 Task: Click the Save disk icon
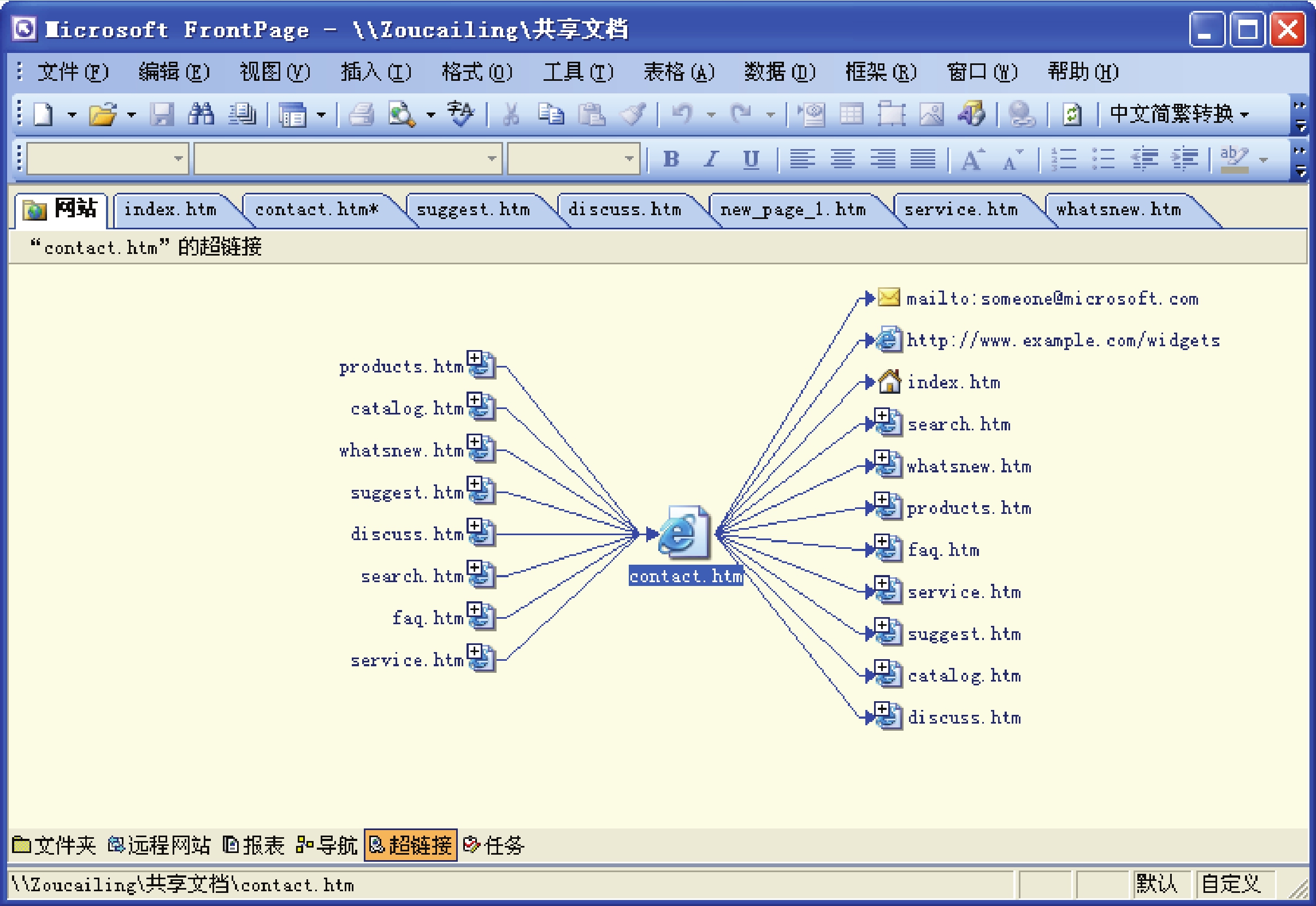[162, 115]
